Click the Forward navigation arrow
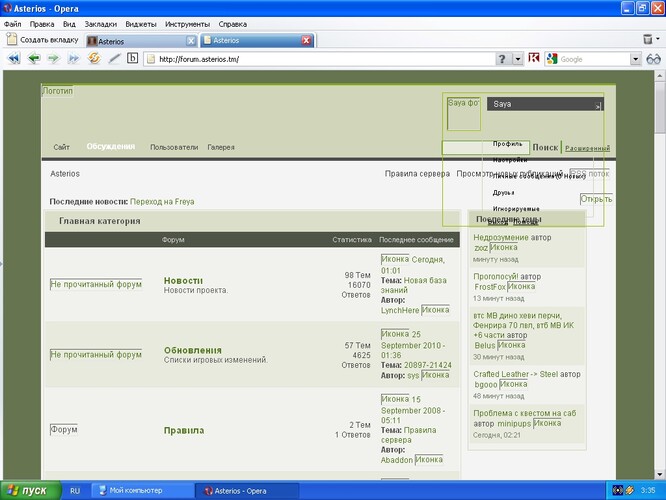The image size is (666, 500). coord(54,59)
